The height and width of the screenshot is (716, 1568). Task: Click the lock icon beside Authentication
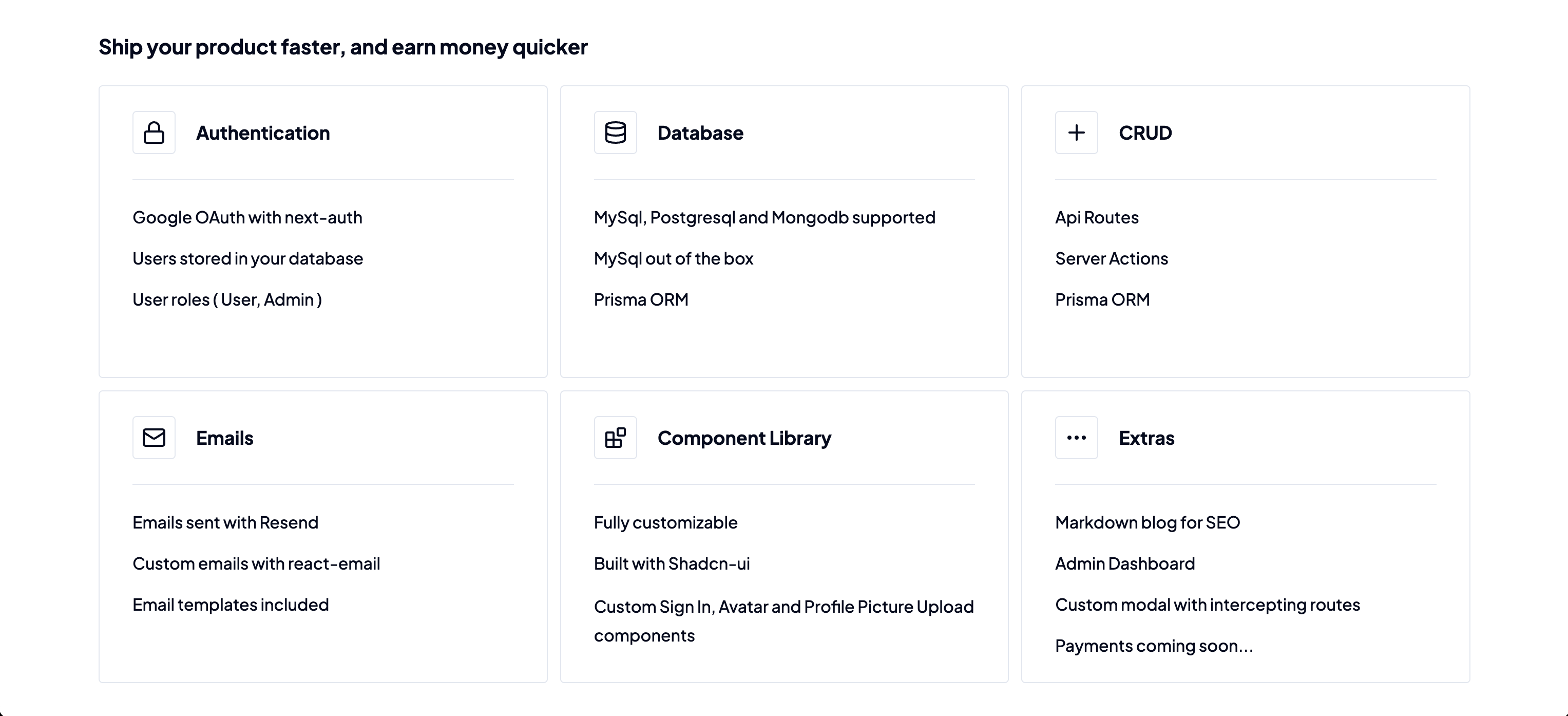click(154, 133)
